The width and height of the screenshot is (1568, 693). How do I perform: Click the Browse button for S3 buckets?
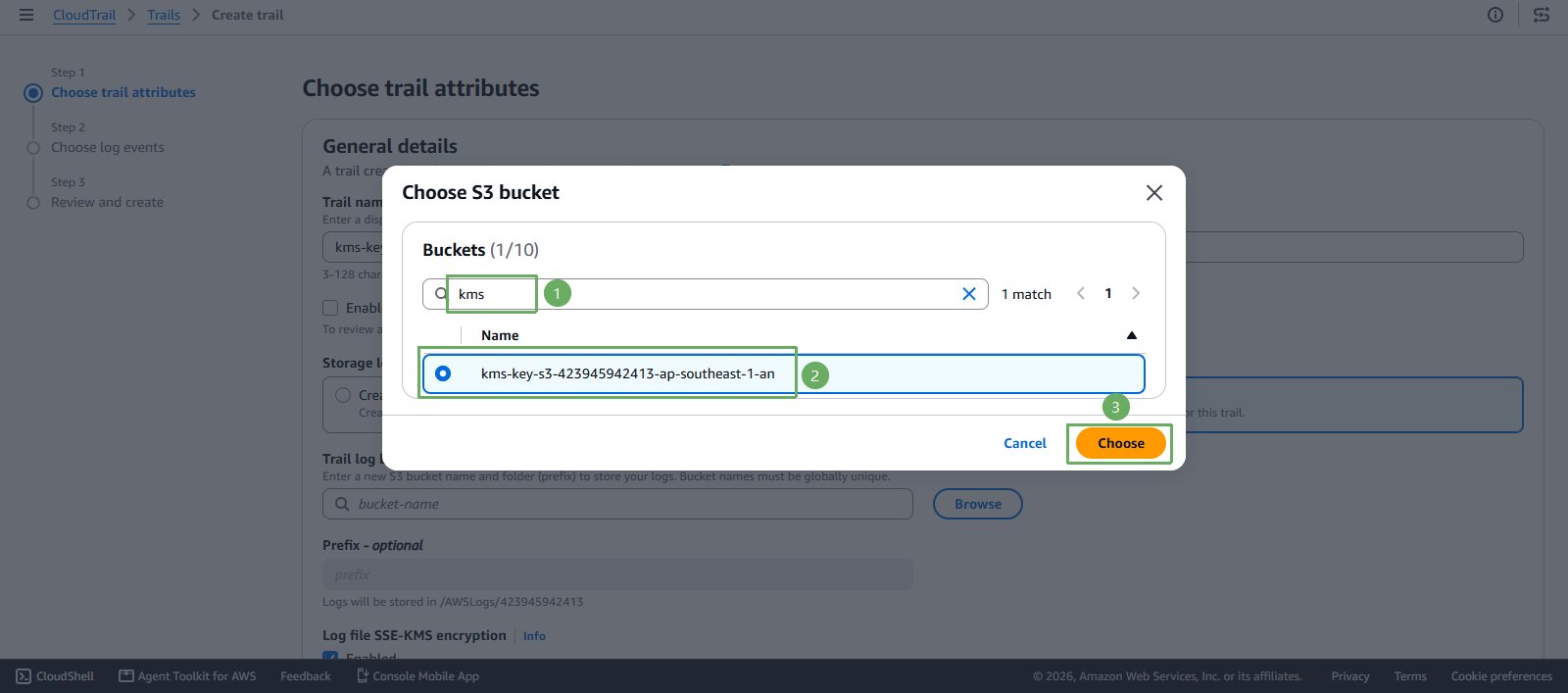point(978,504)
